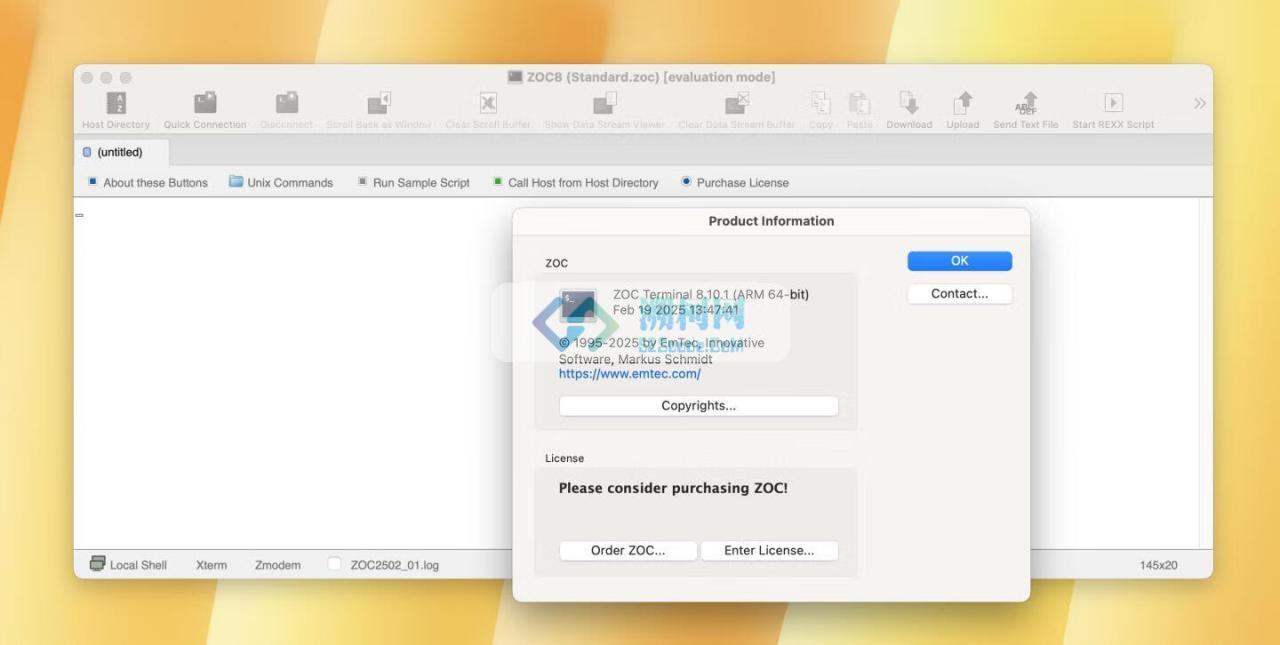Click the Copyrights... button
Viewport: 1280px width, 645px height.
click(x=699, y=406)
